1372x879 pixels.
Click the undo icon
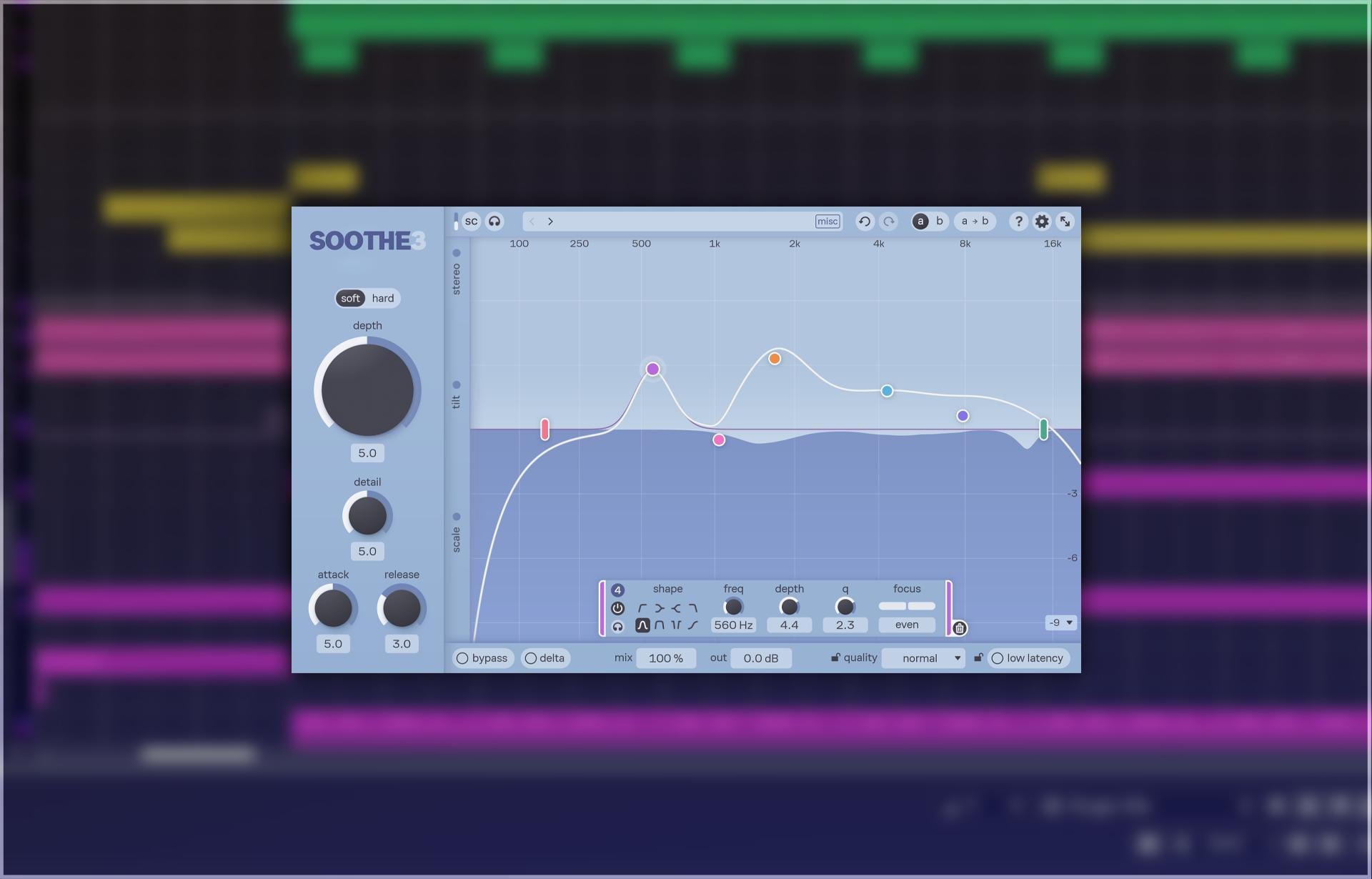(865, 222)
